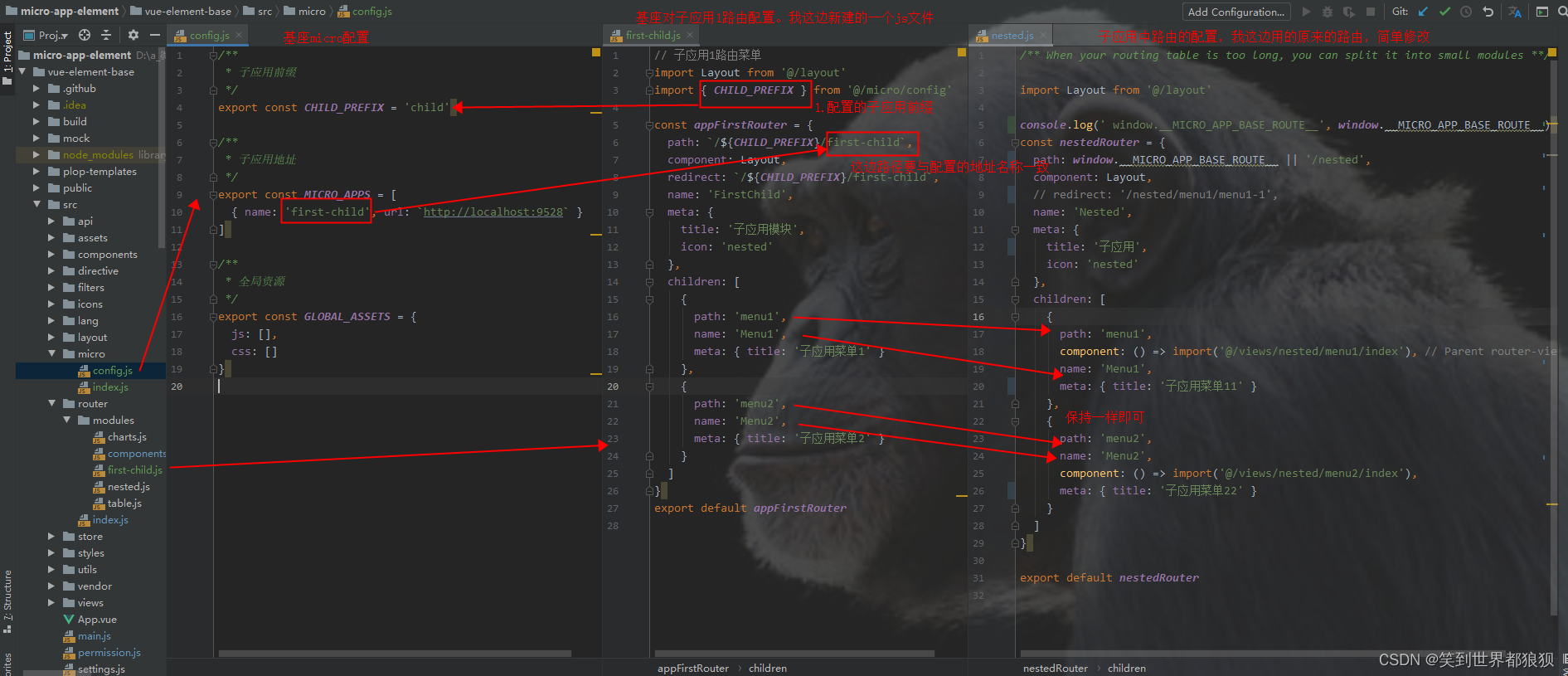The width and height of the screenshot is (1568, 676).
Task: Collapse the micro folder
Action: pos(51,354)
